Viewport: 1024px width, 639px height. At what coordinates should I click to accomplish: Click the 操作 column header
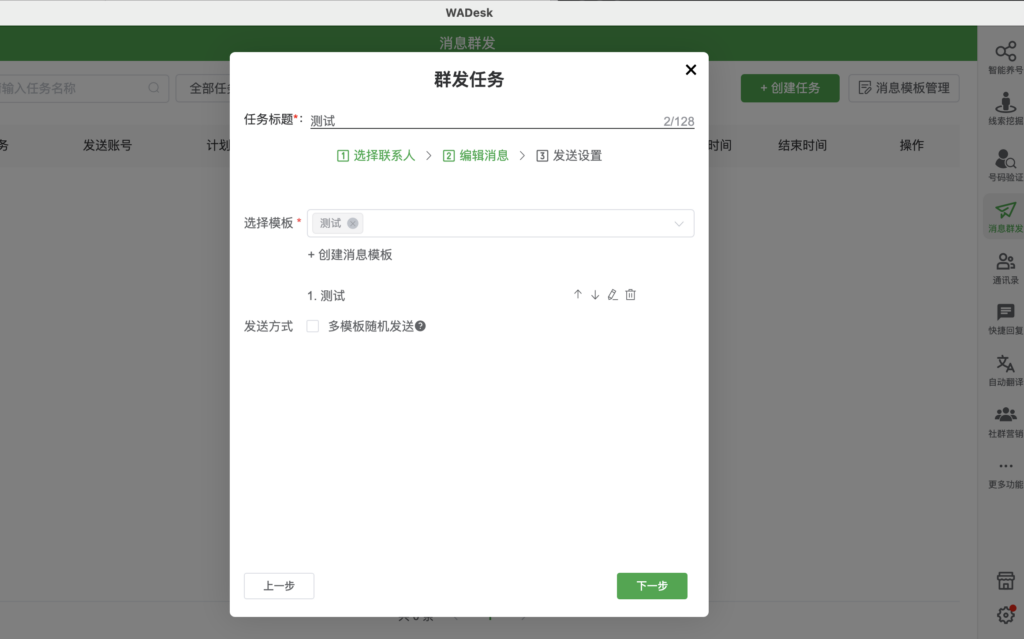point(912,146)
